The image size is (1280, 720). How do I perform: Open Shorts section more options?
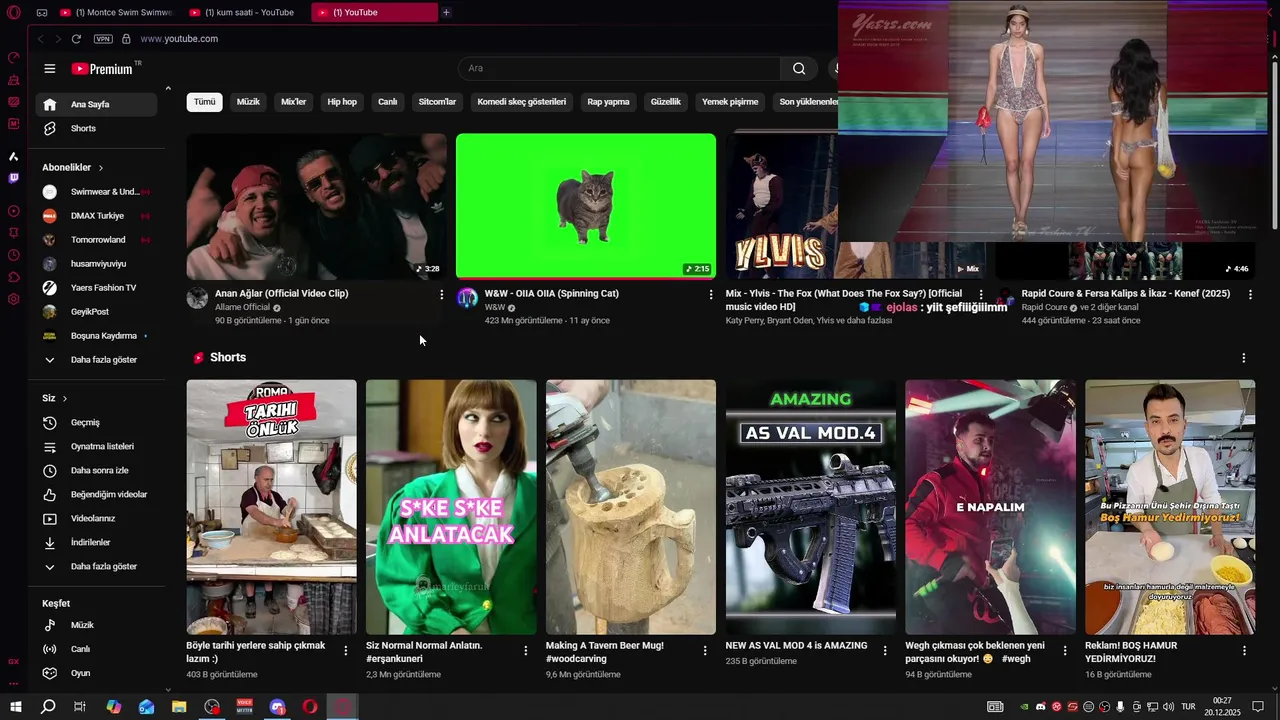(1244, 358)
